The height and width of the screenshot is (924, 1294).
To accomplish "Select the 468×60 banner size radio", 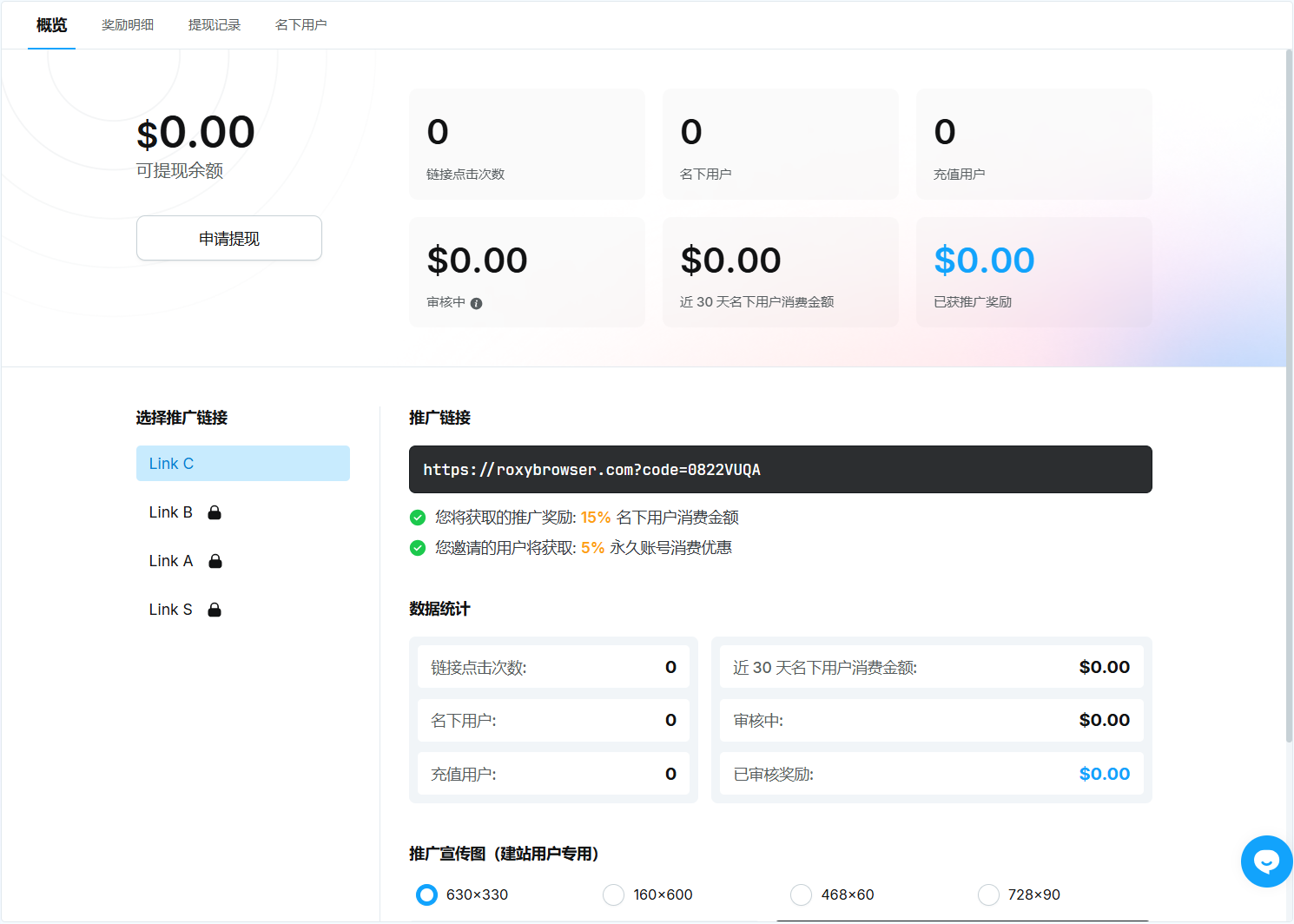I will click(x=801, y=894).
